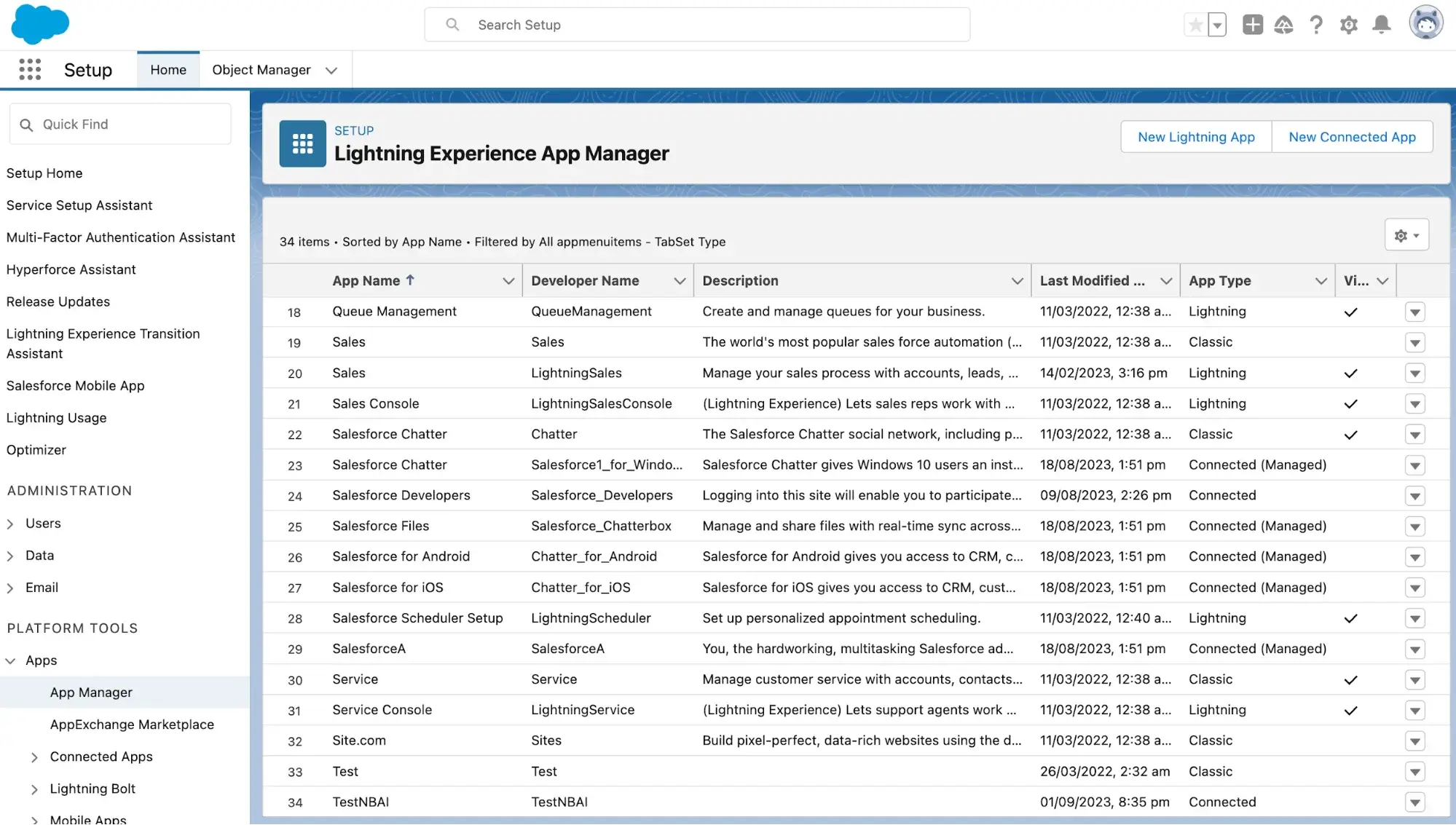This screenshot has height=825, width=1456.
Task: Open the Trailhead guidance icon
Action: tap(1283, 25)
